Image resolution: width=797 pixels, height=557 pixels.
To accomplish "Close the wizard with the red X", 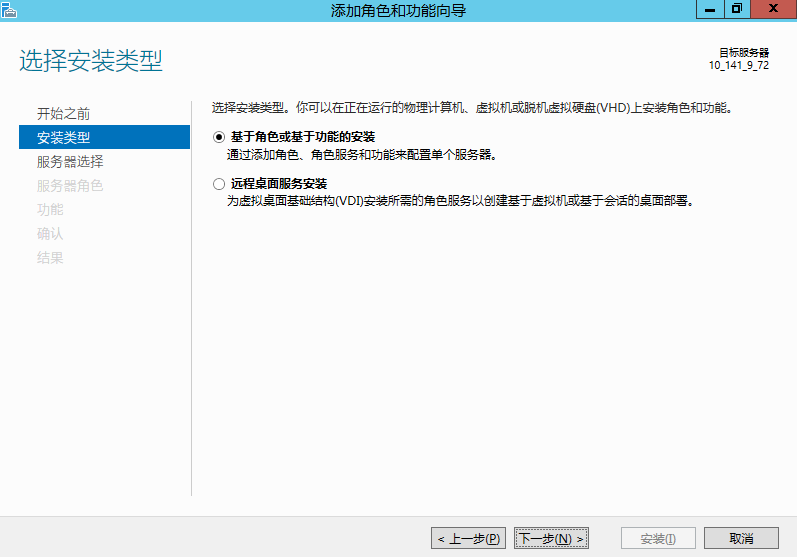I will point(773,9).
